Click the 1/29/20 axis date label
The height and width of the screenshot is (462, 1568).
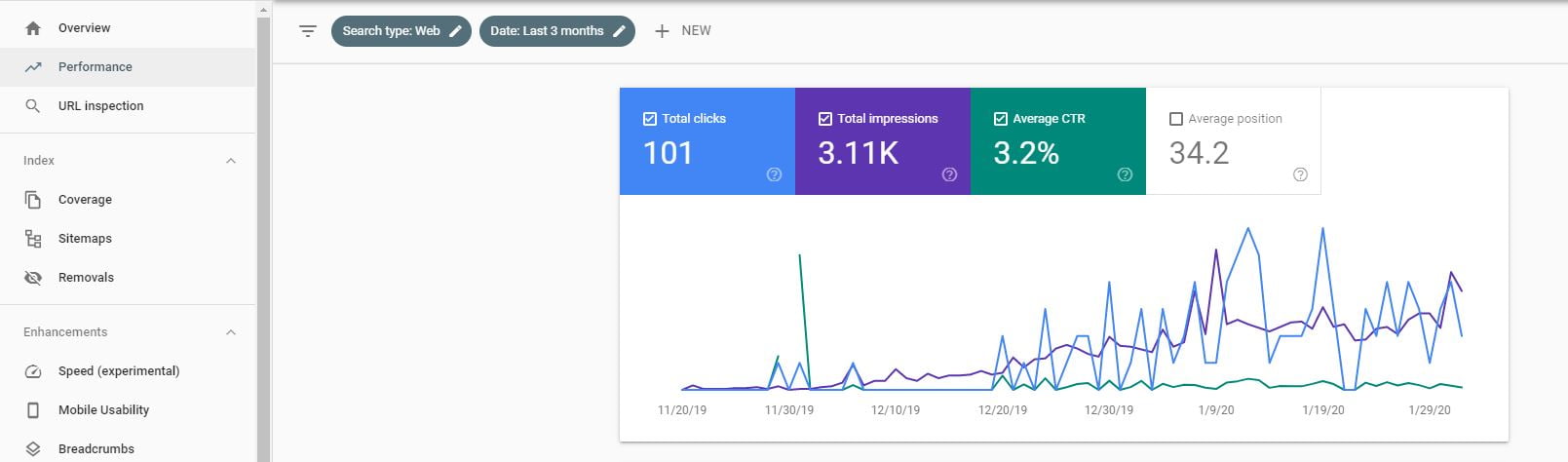click(1430, 410)
